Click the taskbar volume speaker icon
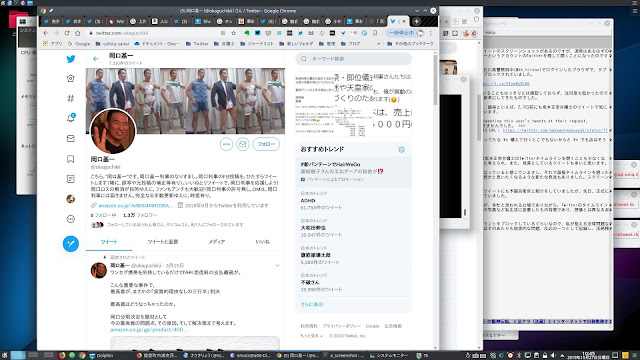The height and width of the screenshot is (360, 640). tap(553, 356)
